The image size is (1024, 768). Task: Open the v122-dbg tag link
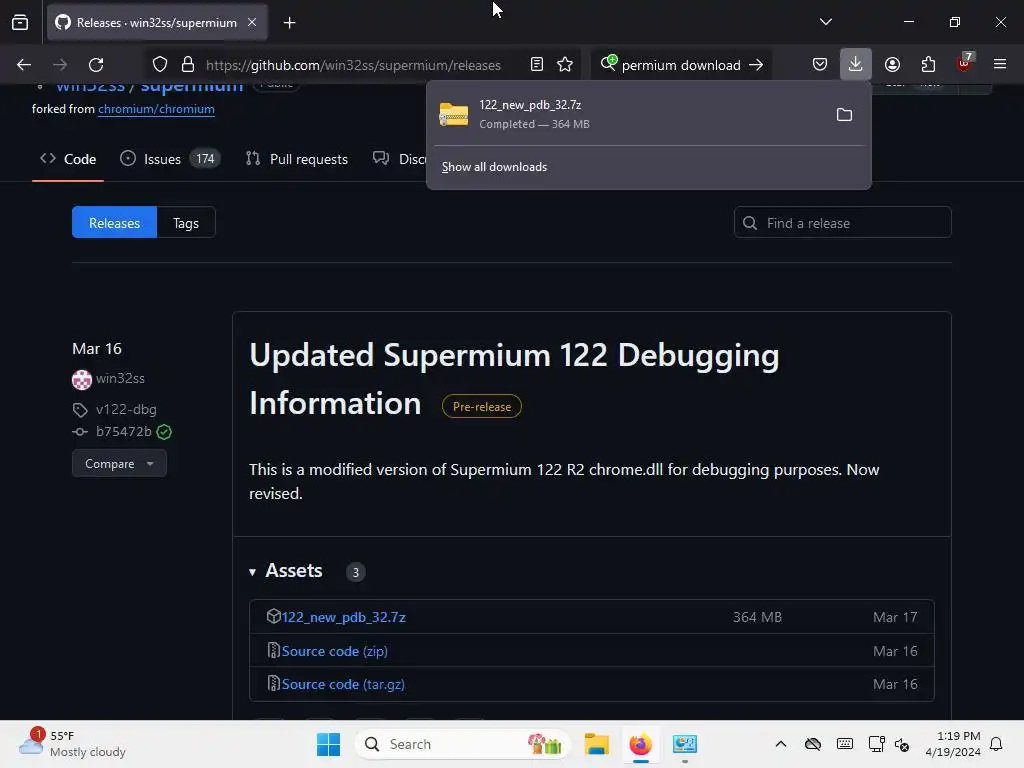pos(126,409)
